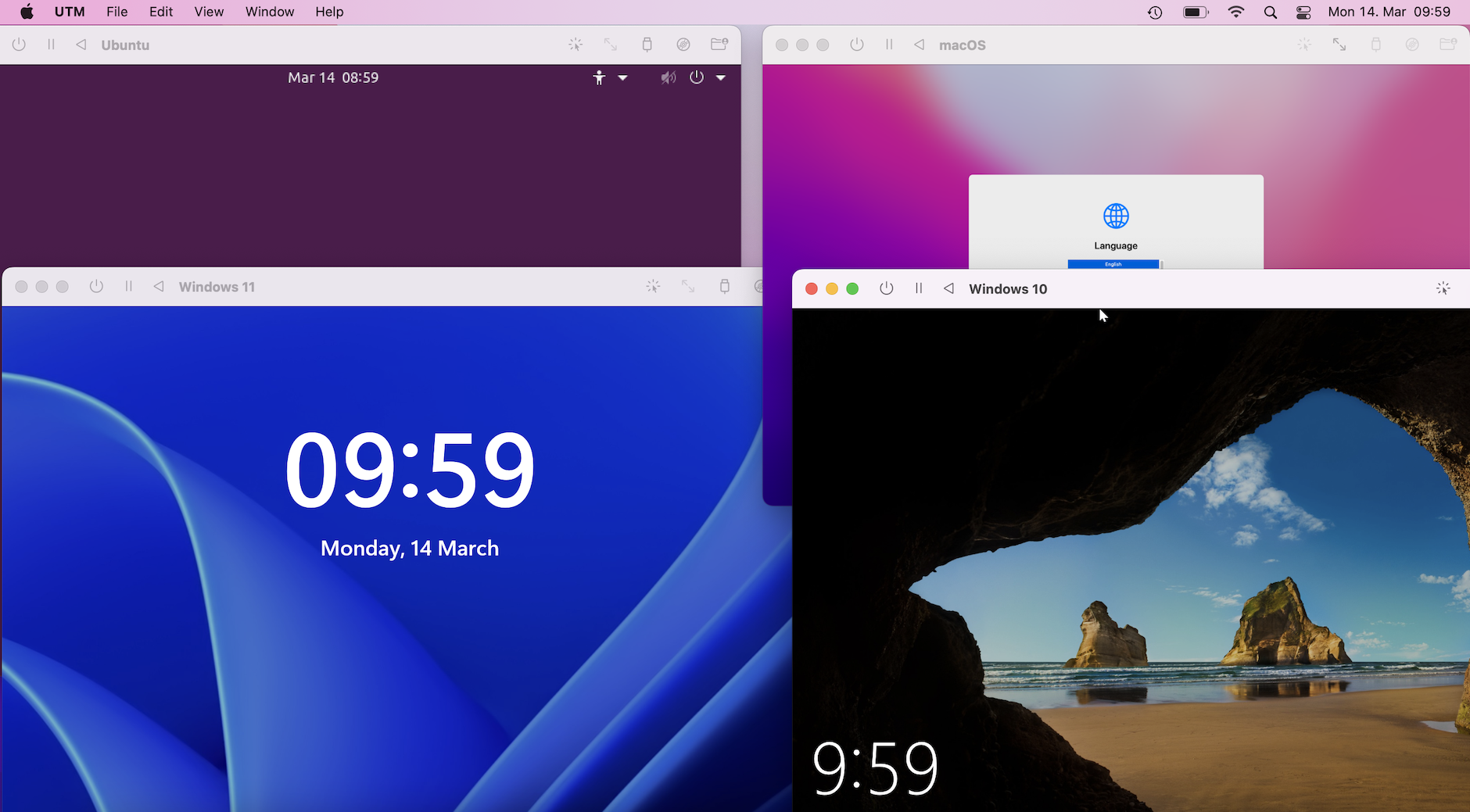Open the Ubuntu accessibility menu icon

coord(599,77)
